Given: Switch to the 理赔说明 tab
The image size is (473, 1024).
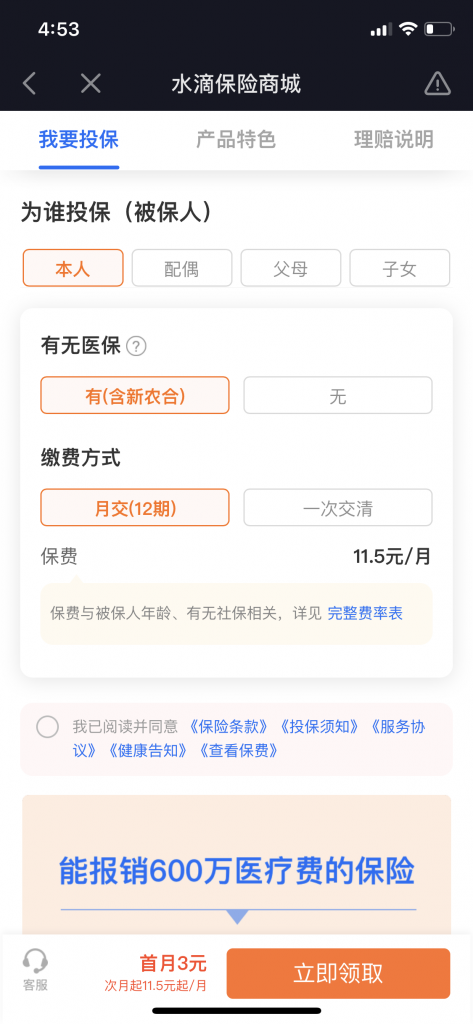Looking at the screenshot, I should click(393, 140).
